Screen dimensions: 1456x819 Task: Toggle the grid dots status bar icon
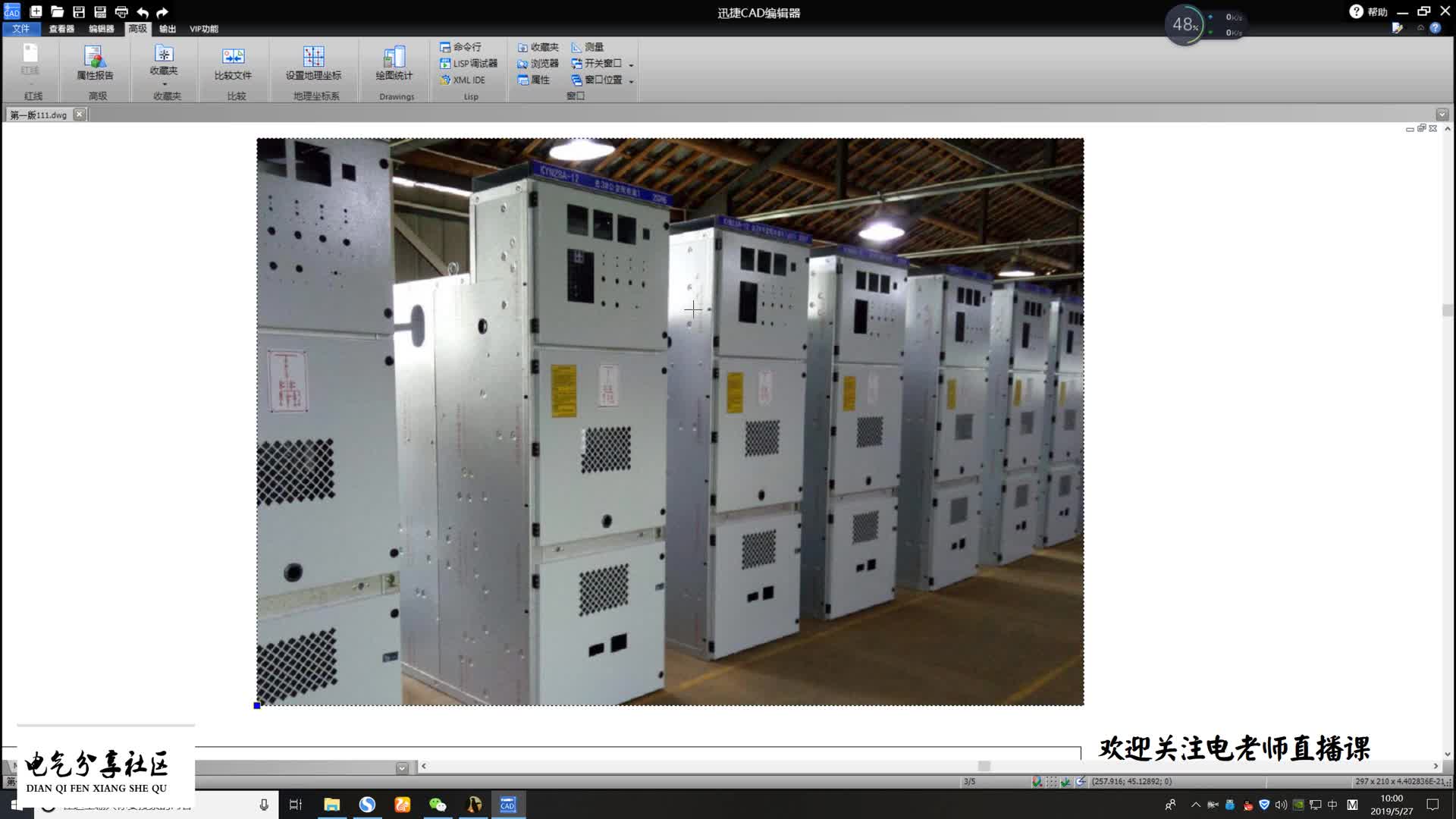[x=1051, y=781]
